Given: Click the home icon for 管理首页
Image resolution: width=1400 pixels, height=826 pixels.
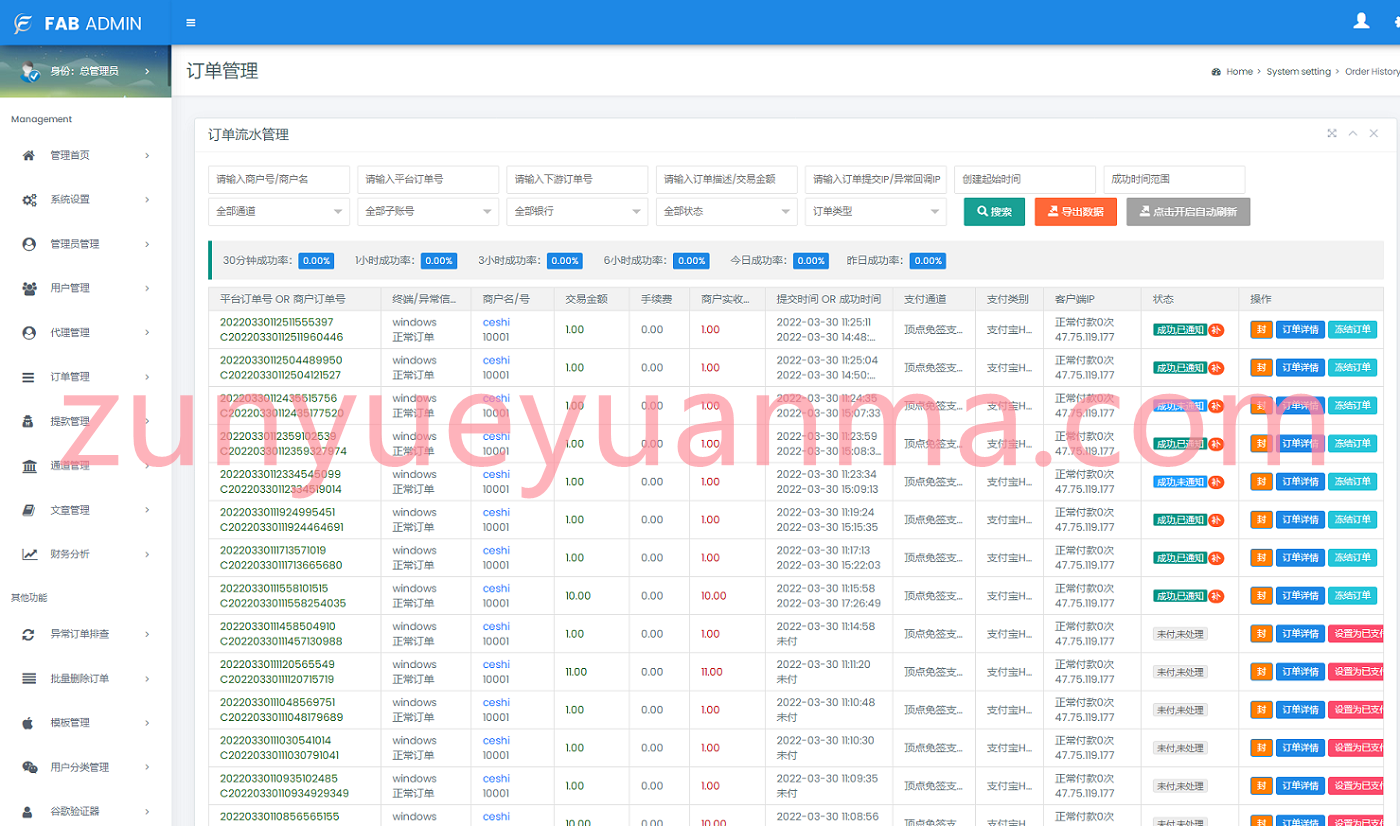Looking at the screenshot, I should (29, 155).
